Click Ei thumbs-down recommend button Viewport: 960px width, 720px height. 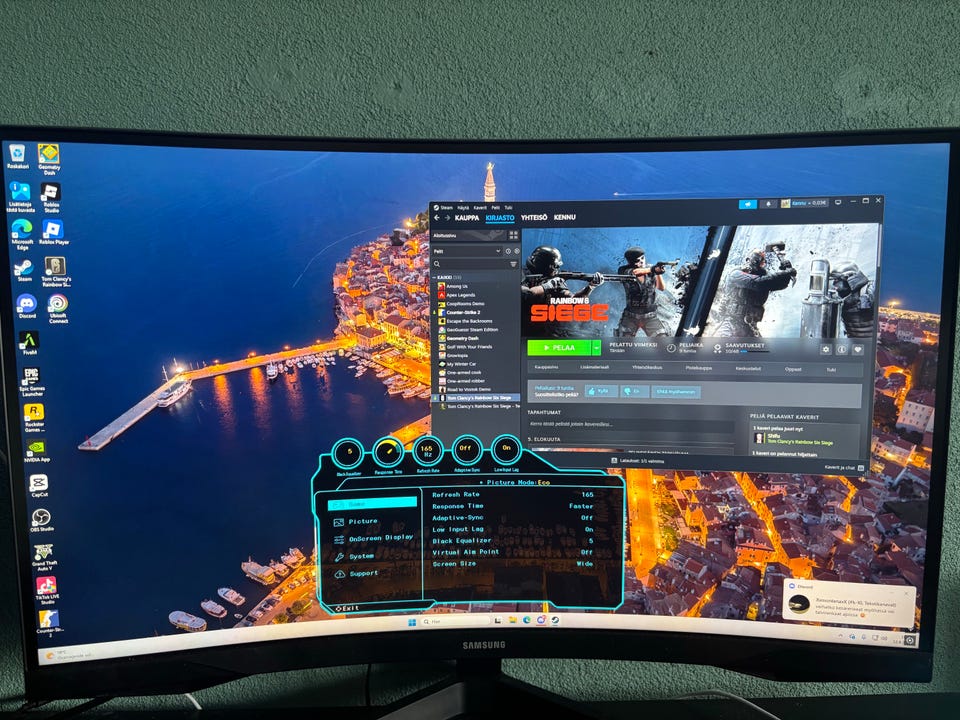tap(634, 391)
